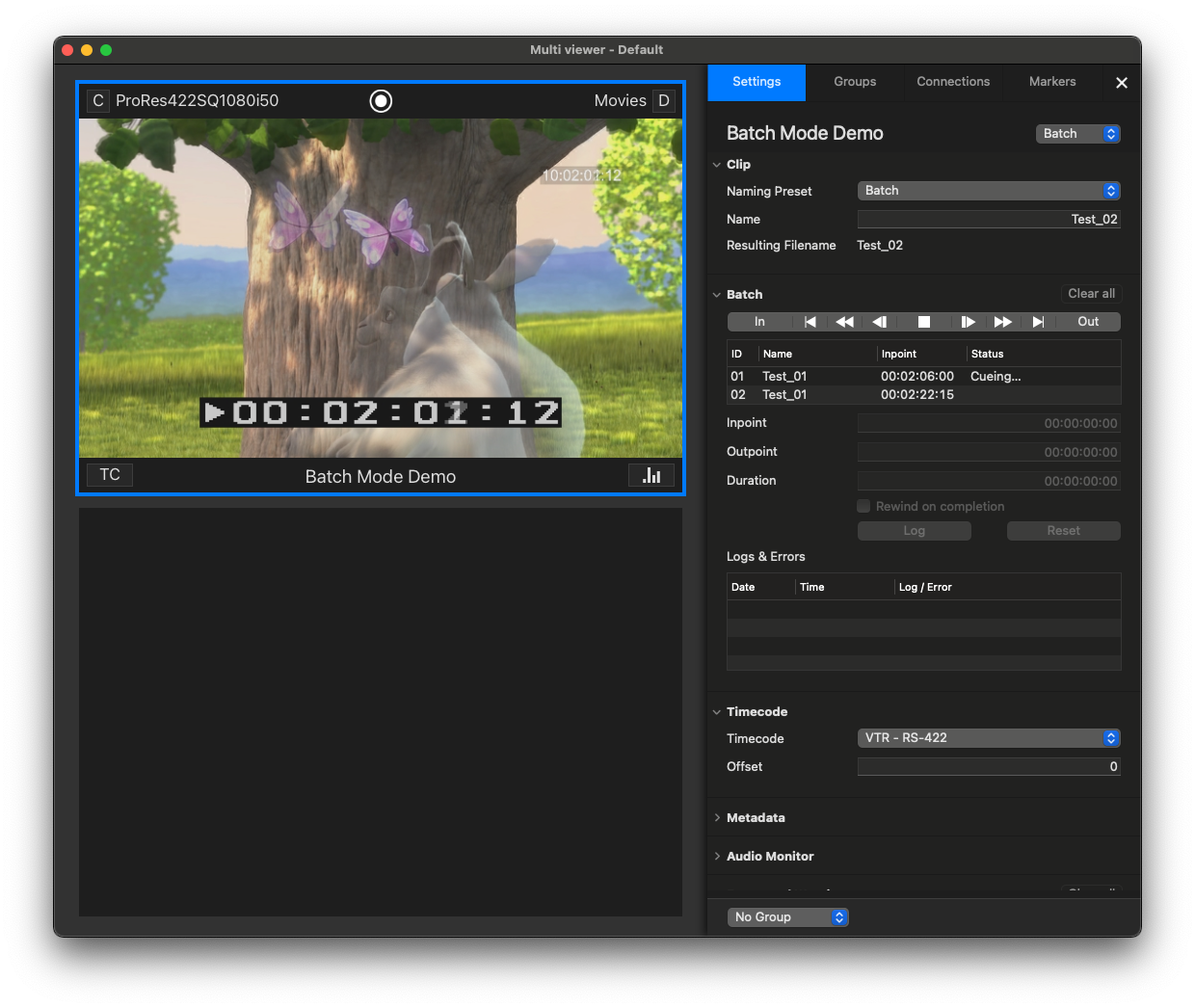This screenshot has width=1195, height=1008.
Task: Open the Batch mode dropdown
Action: click(x=1078, y=134)
